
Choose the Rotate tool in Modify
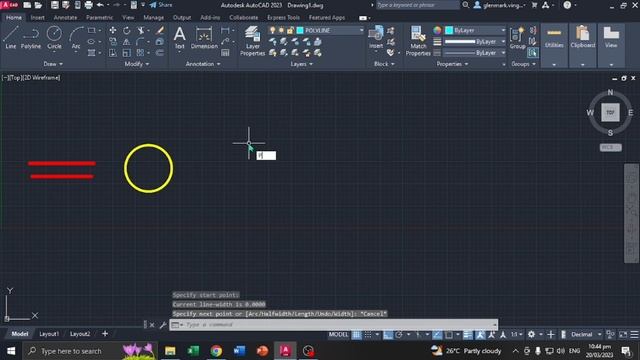(x=127, y=31)
